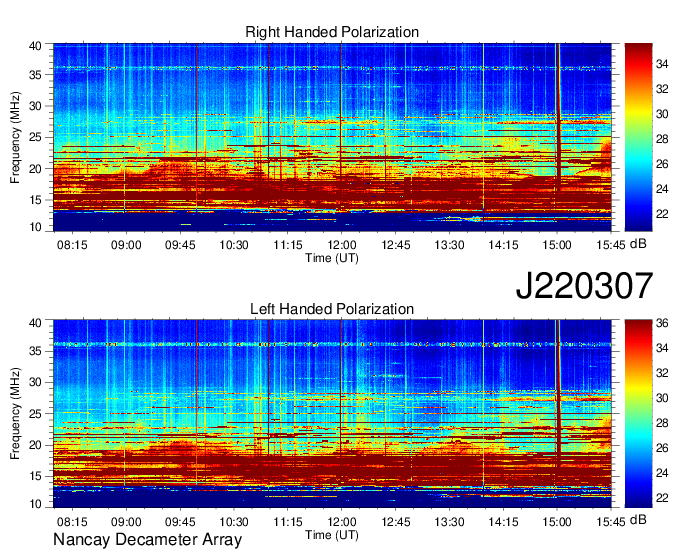This screenshot has height=552, width=680.
Task: Click the 10 MHz tick of Right Handed plot
Action: pyautogui.click(x=35, y=227)
